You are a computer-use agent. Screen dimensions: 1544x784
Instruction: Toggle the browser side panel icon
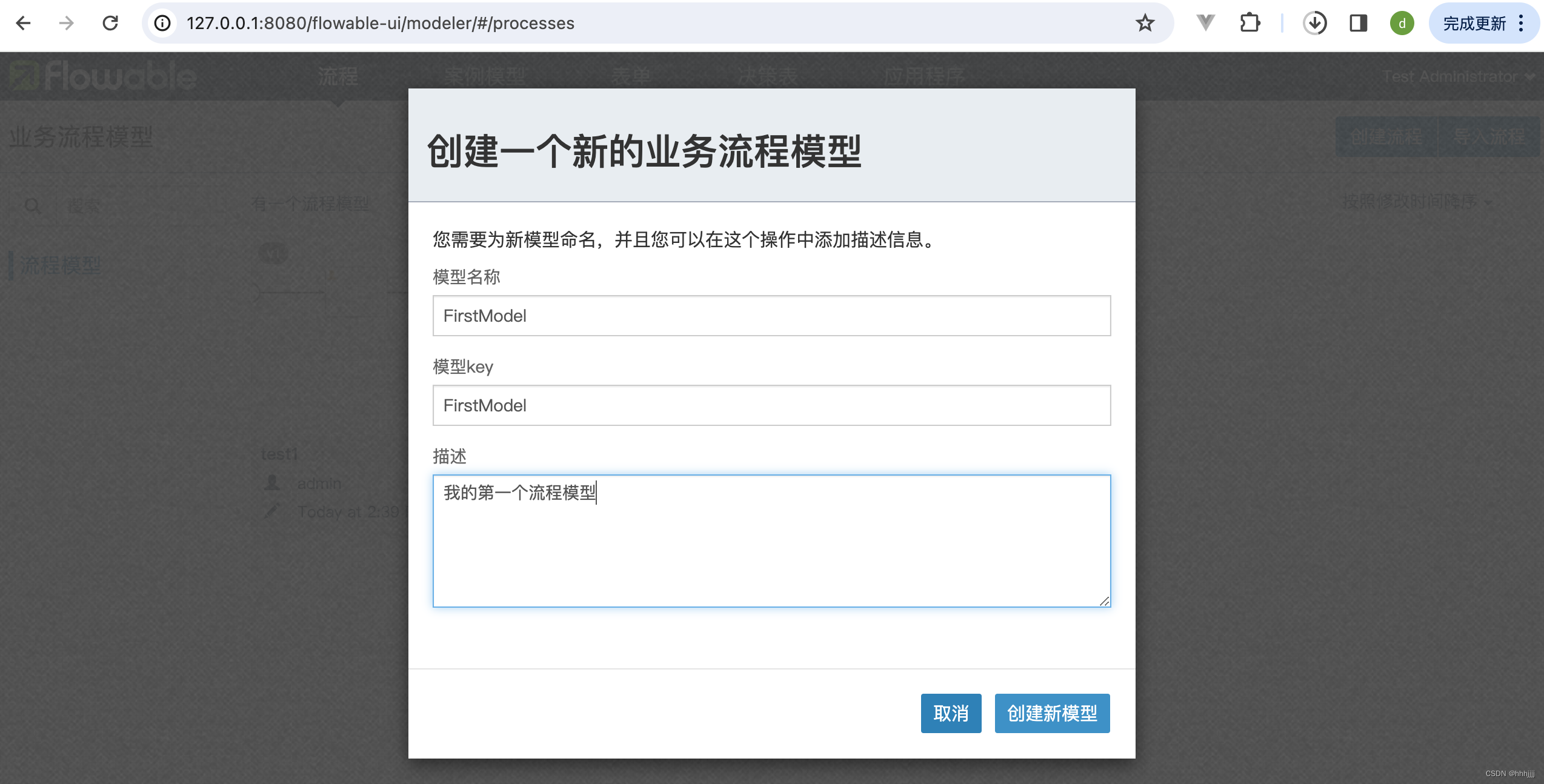click(x=1358, y=23)
